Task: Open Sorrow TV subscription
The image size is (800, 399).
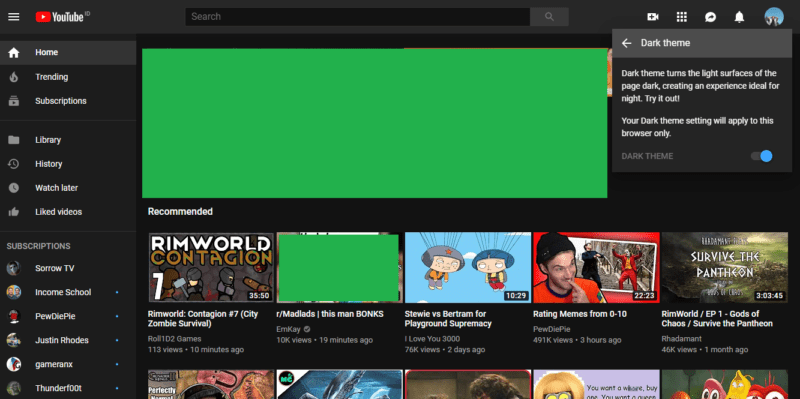Action: 68,268
